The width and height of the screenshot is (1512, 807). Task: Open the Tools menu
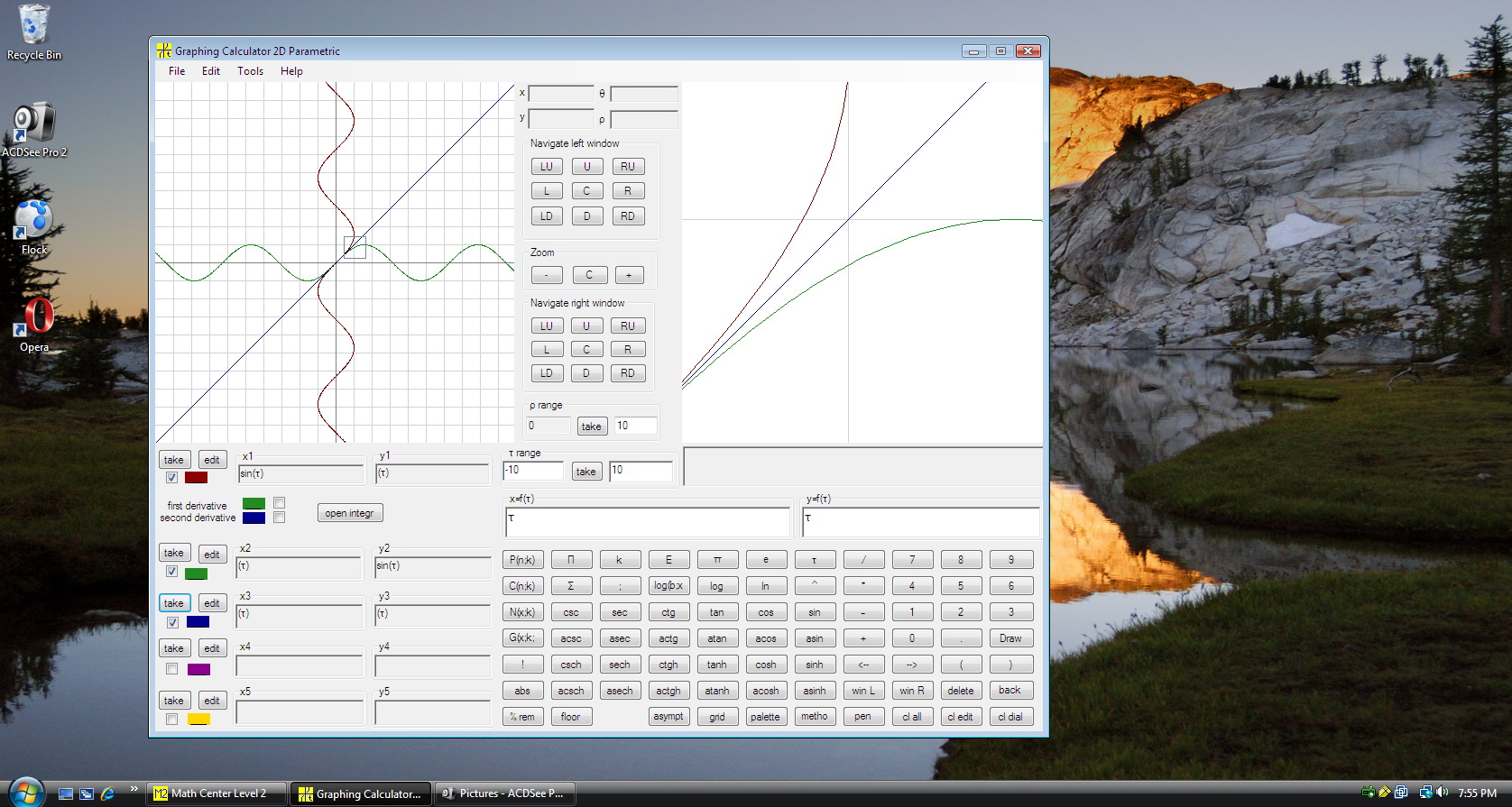(251, 71)
